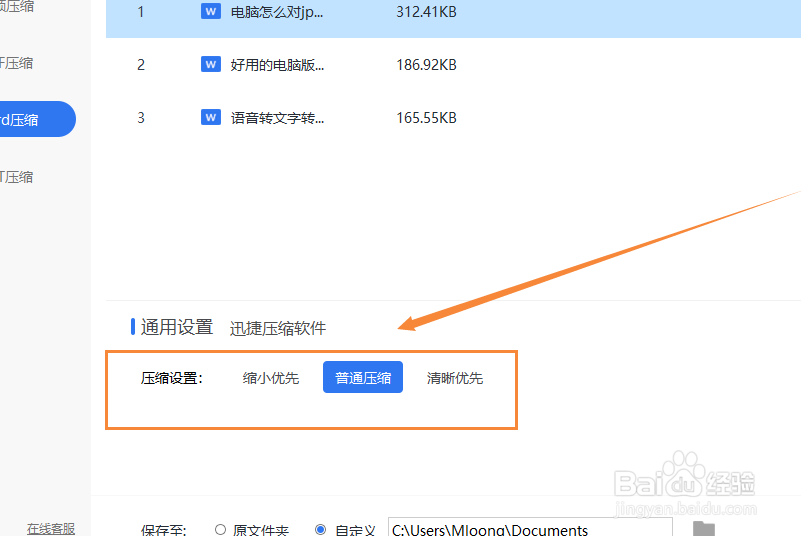
Task: Click 通用设置 heading
Action: 177,327
